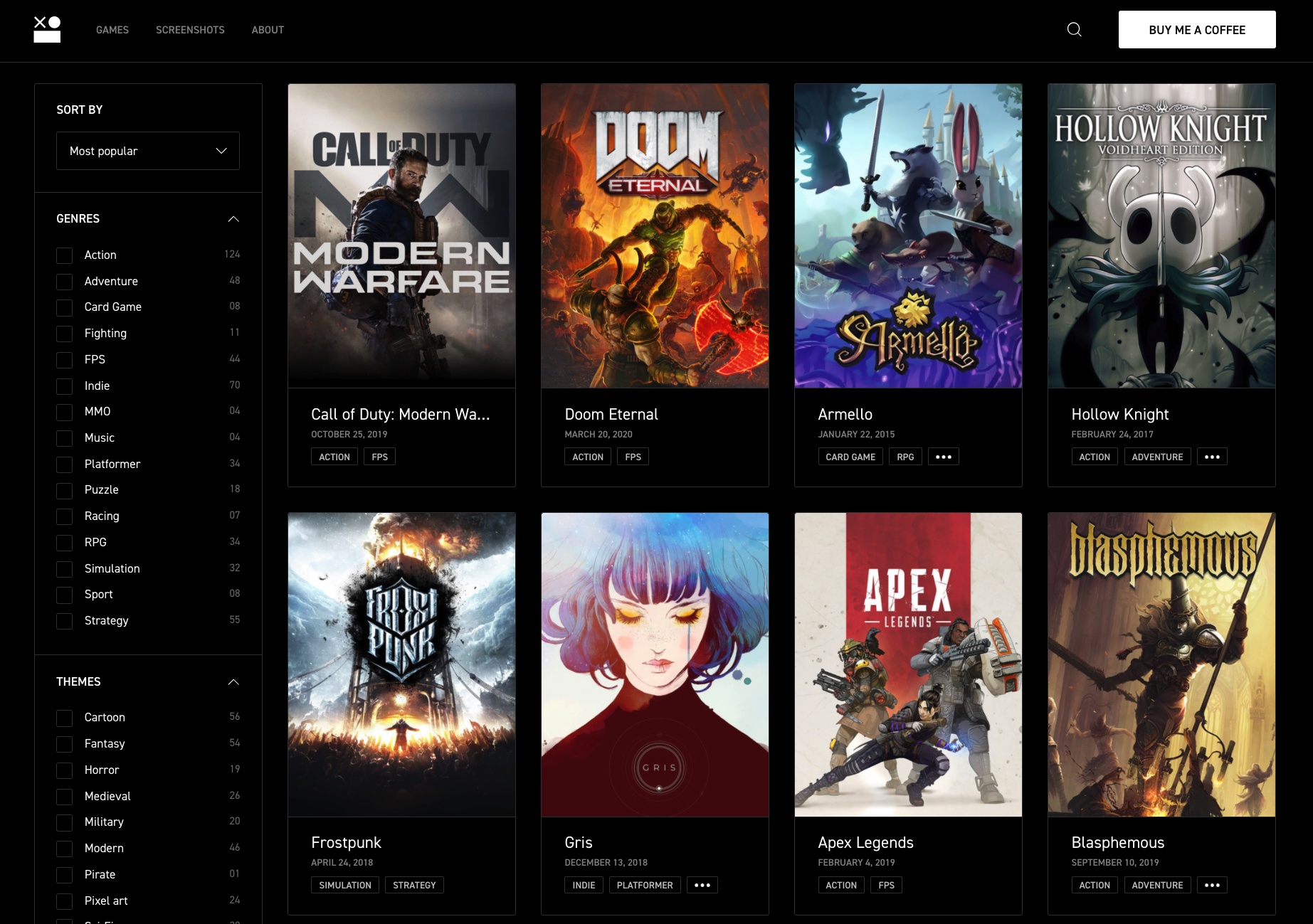Click the Blasphemous title link
Screen dimensions: 1313x924
1117,843
